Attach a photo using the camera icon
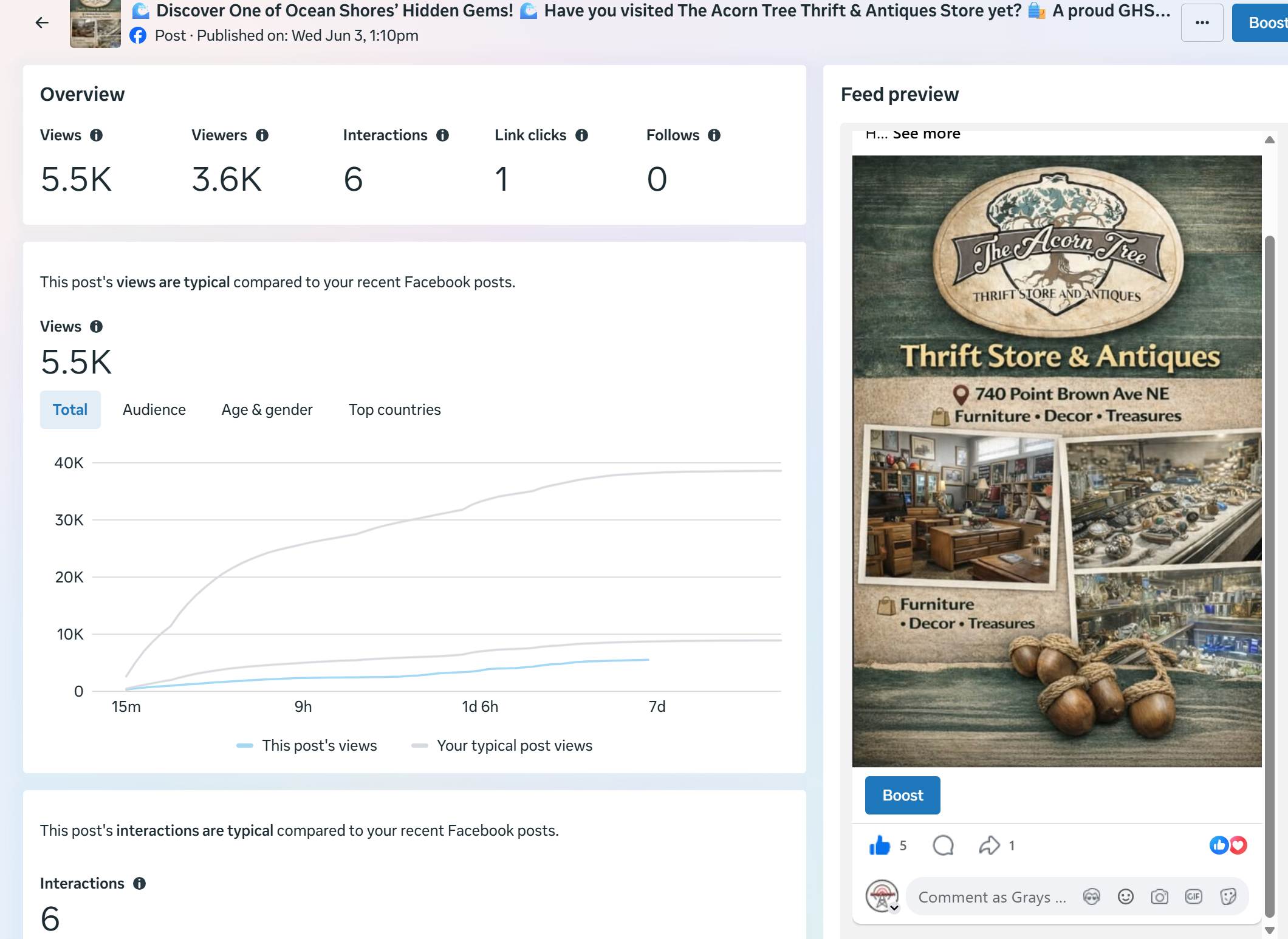Viewport: 1288px width, 939px height. (x=1160, y=896)
